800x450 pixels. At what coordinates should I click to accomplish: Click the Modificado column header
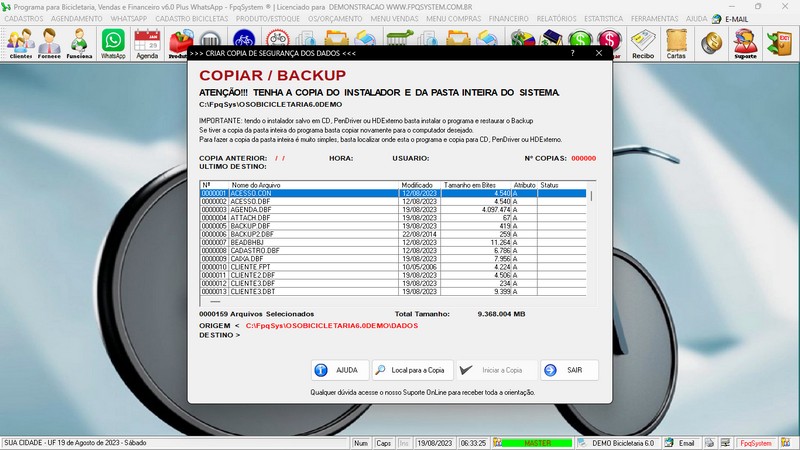click(418, 185)
